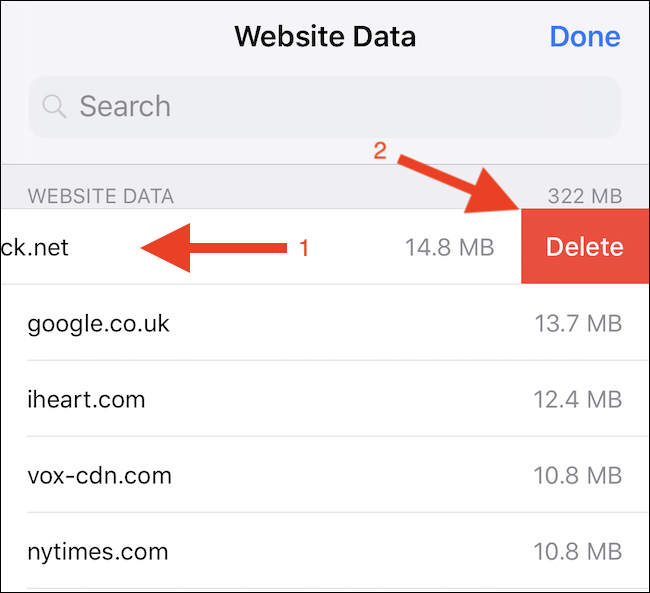Click the swiped ck.net row label
Image resolution: width=650 pixels, height=593 pixels.
pyautogui.click(x=36, y=247)
